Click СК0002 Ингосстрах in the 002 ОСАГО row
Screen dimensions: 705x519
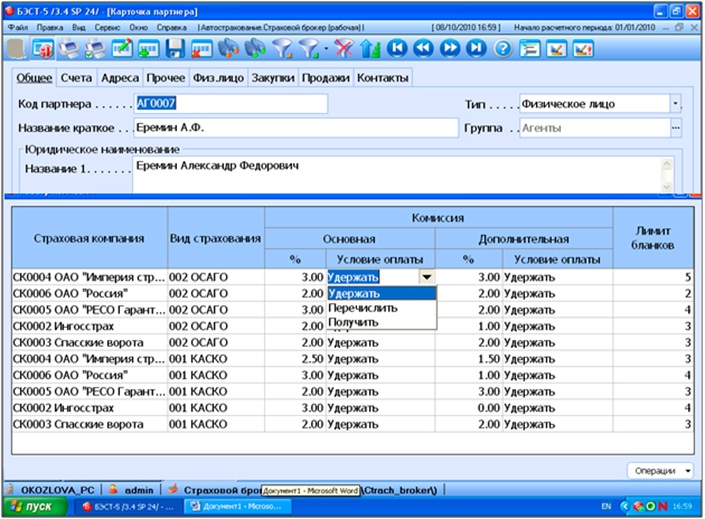[89, 326]
